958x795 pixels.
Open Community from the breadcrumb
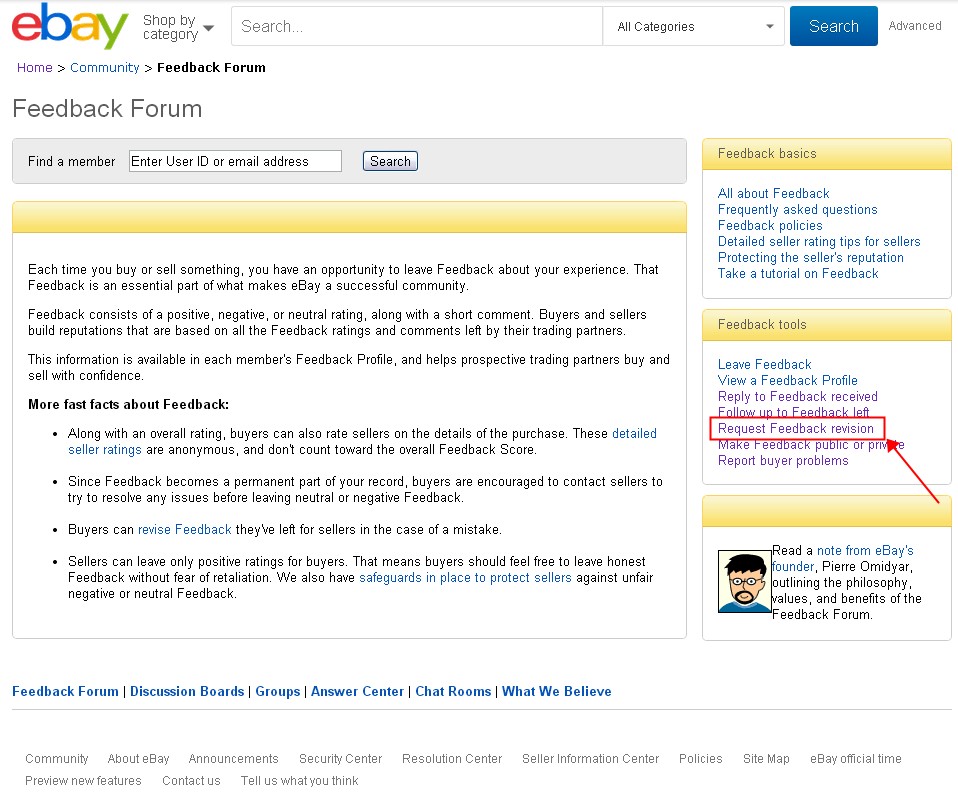[x=105, y=67]
